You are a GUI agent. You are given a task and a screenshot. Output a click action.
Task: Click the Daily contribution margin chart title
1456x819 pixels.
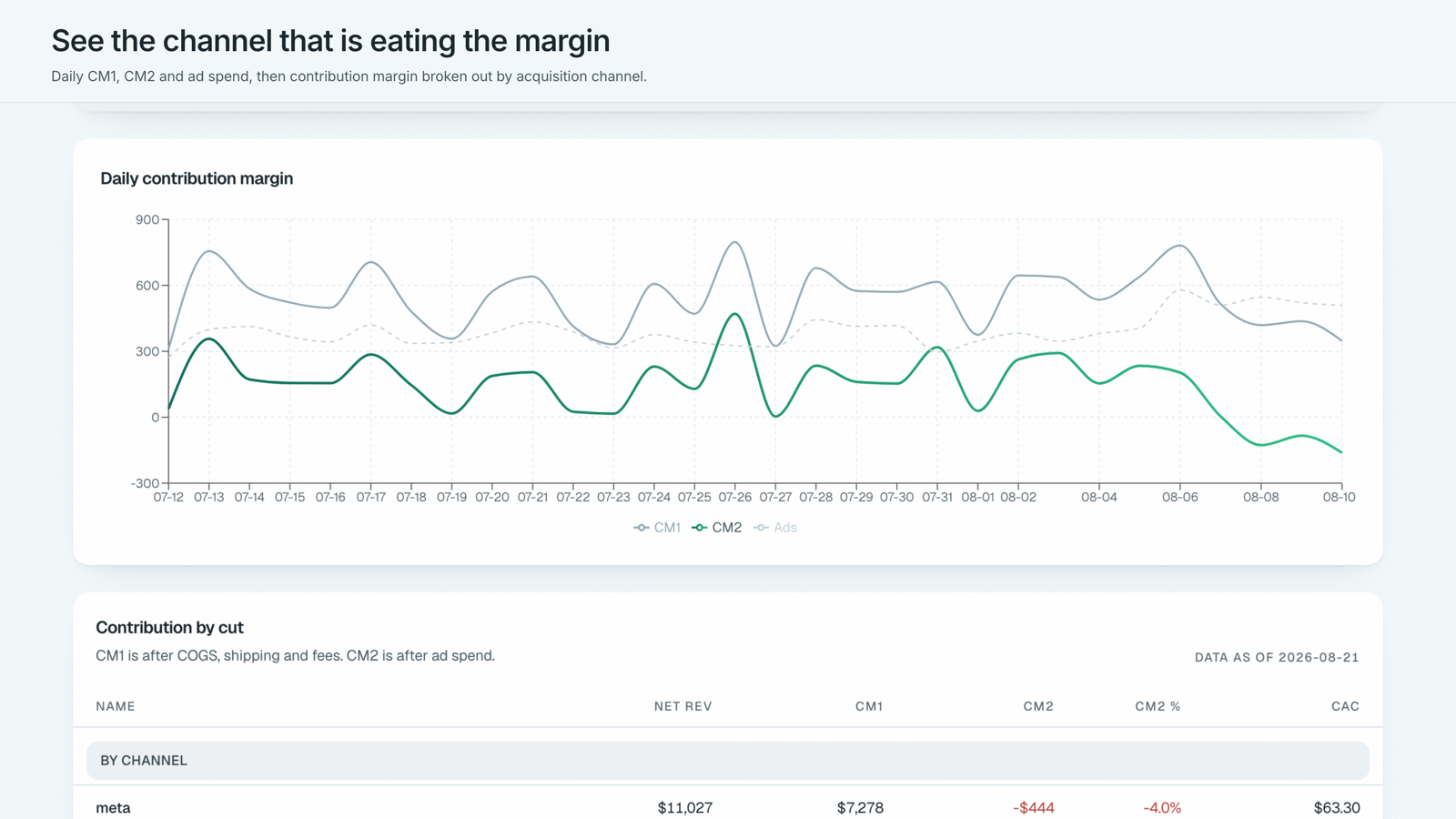pos(197,178)
